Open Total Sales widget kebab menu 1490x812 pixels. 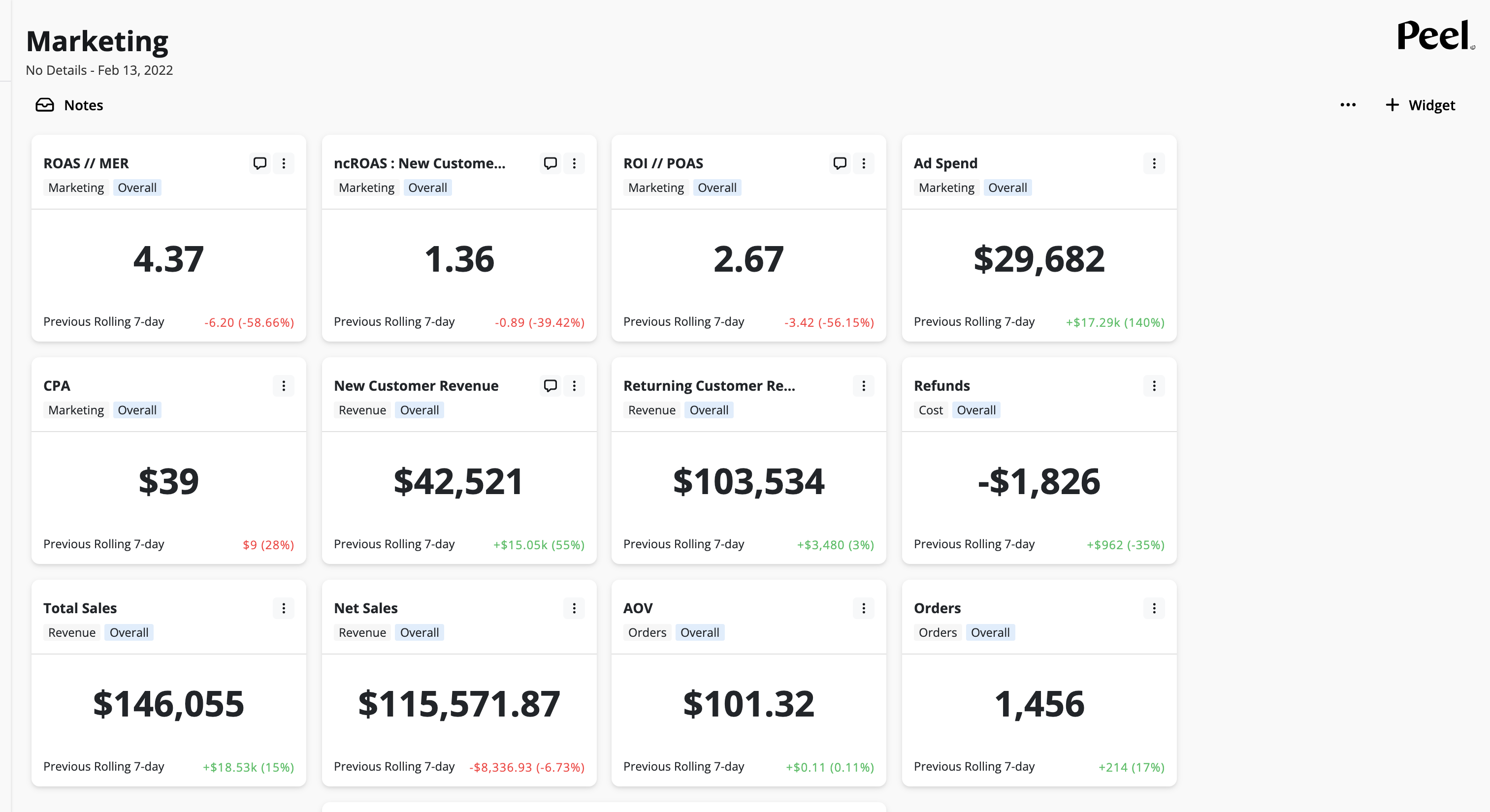click(284, 608)
